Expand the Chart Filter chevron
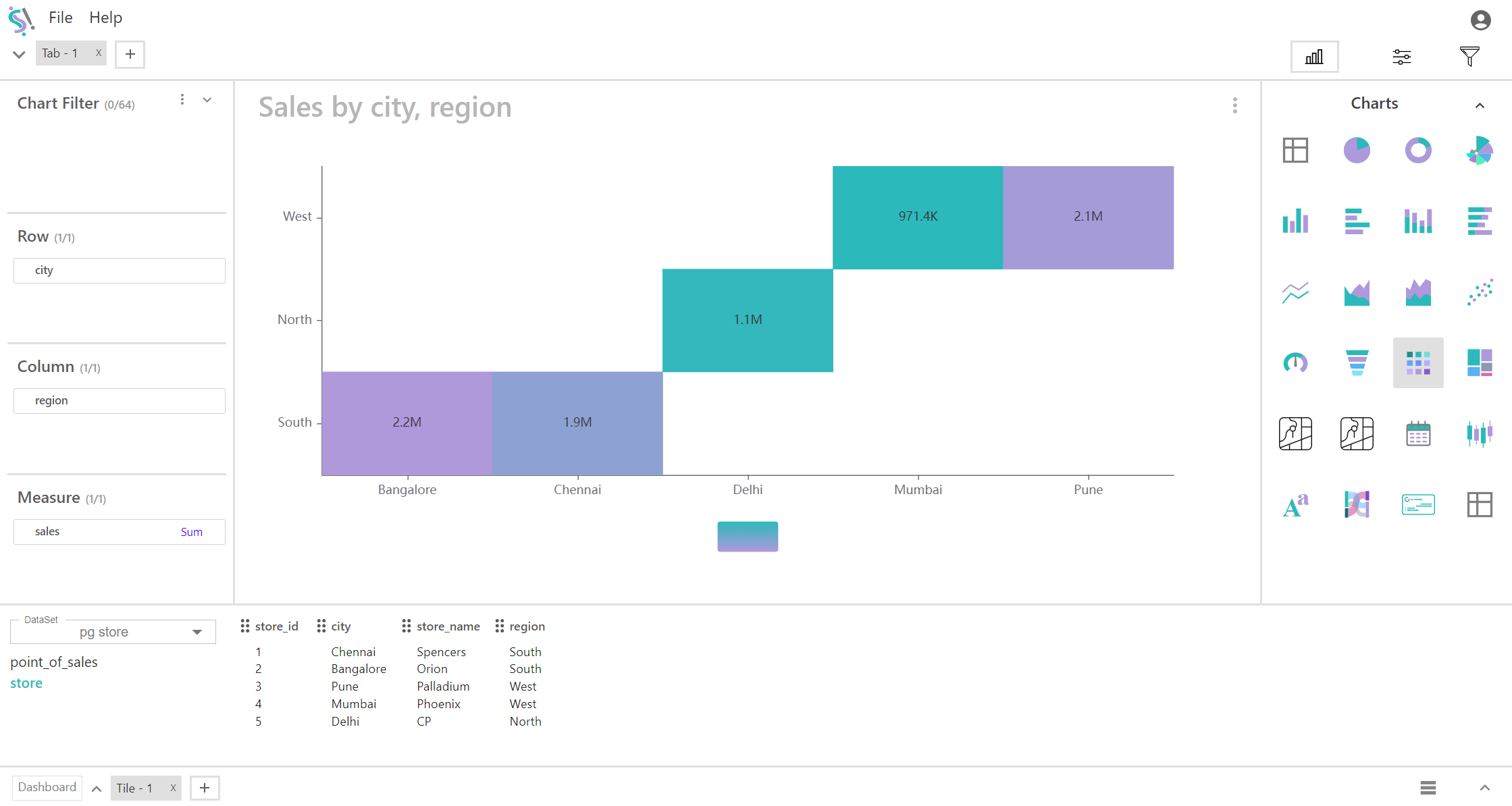 click(207, 100)
